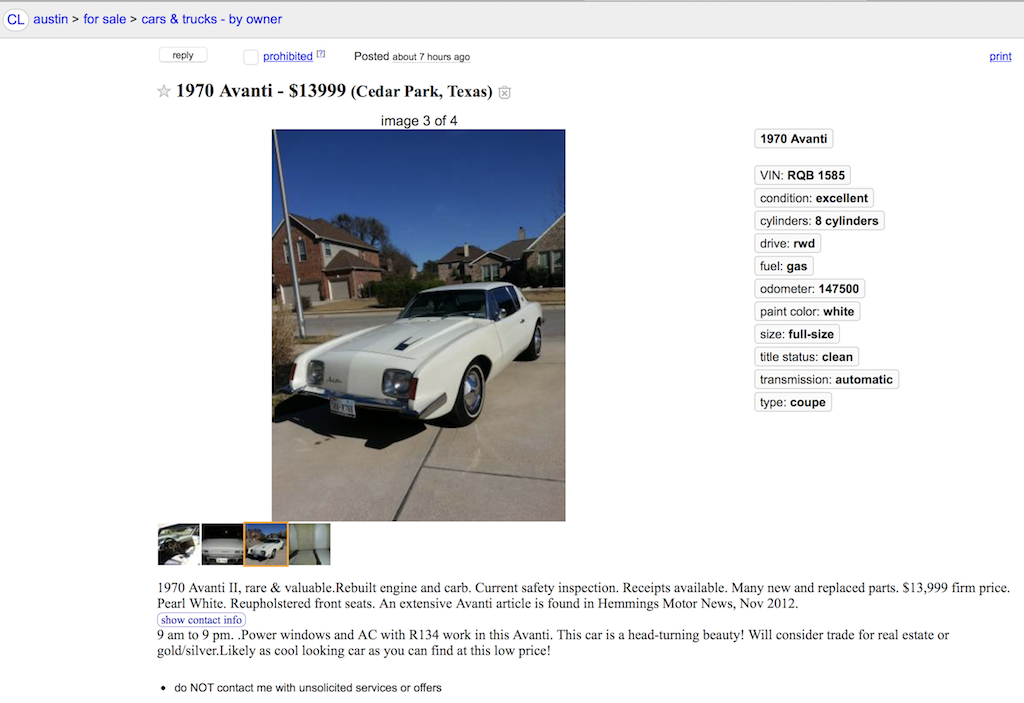Select the fourth thumbnail image
1024x703 pixels.
pyautogui.click(x=310, y=544)
